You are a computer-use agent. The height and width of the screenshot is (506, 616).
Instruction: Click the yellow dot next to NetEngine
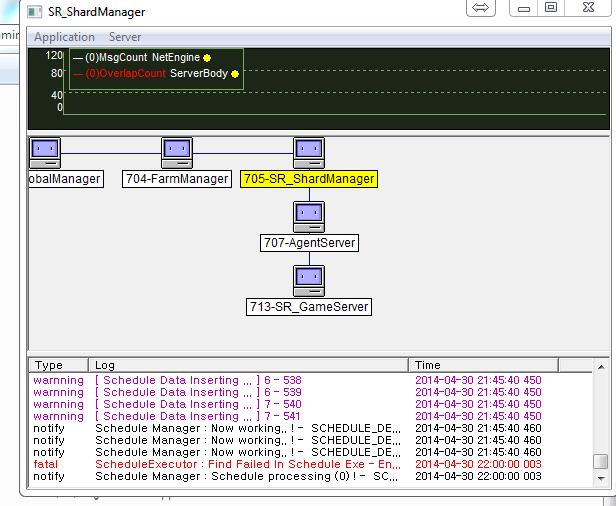[x=207, y=58]
